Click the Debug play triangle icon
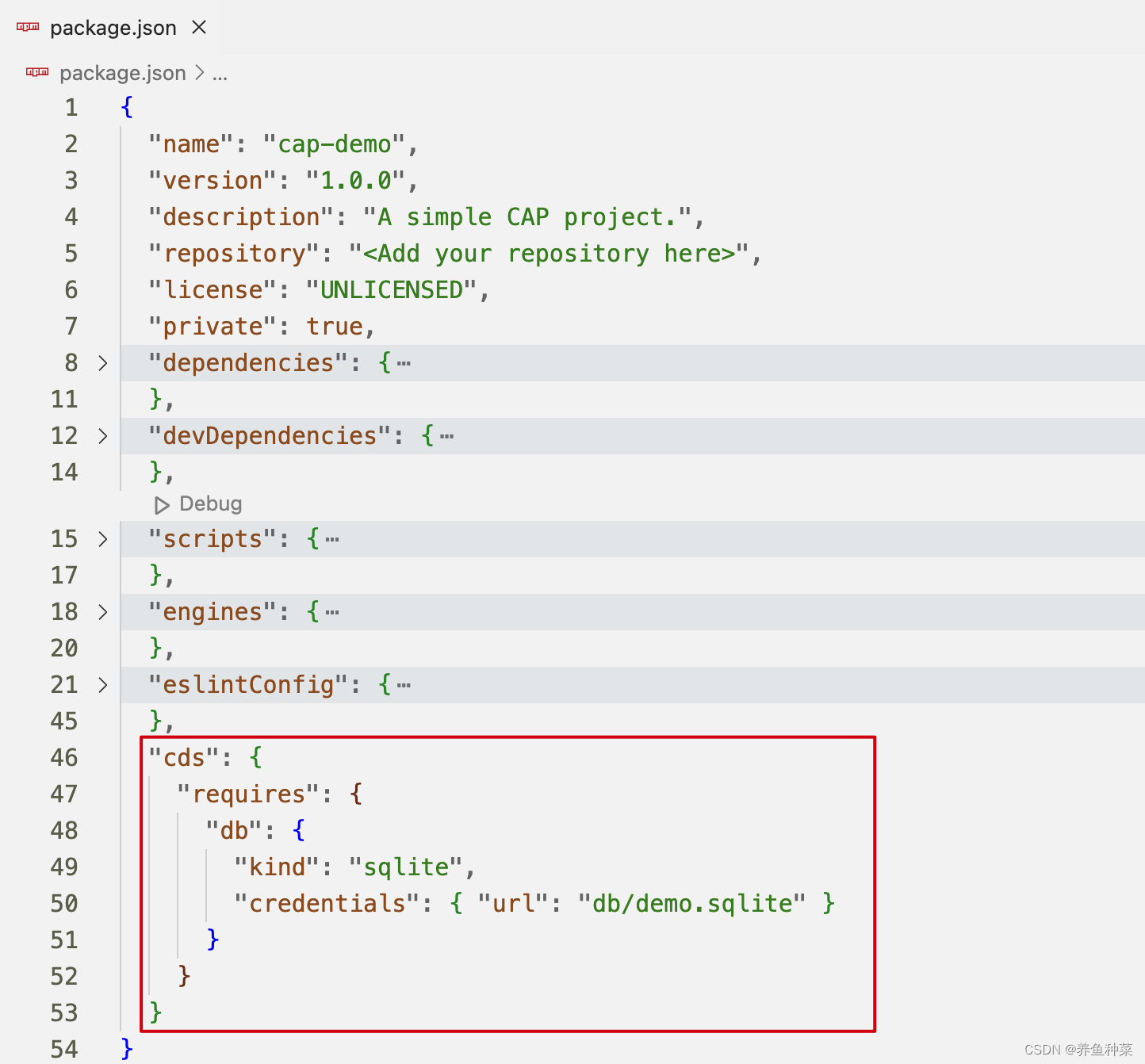This screenshot has height=1064, width=1145. click(x=162, y=505)
